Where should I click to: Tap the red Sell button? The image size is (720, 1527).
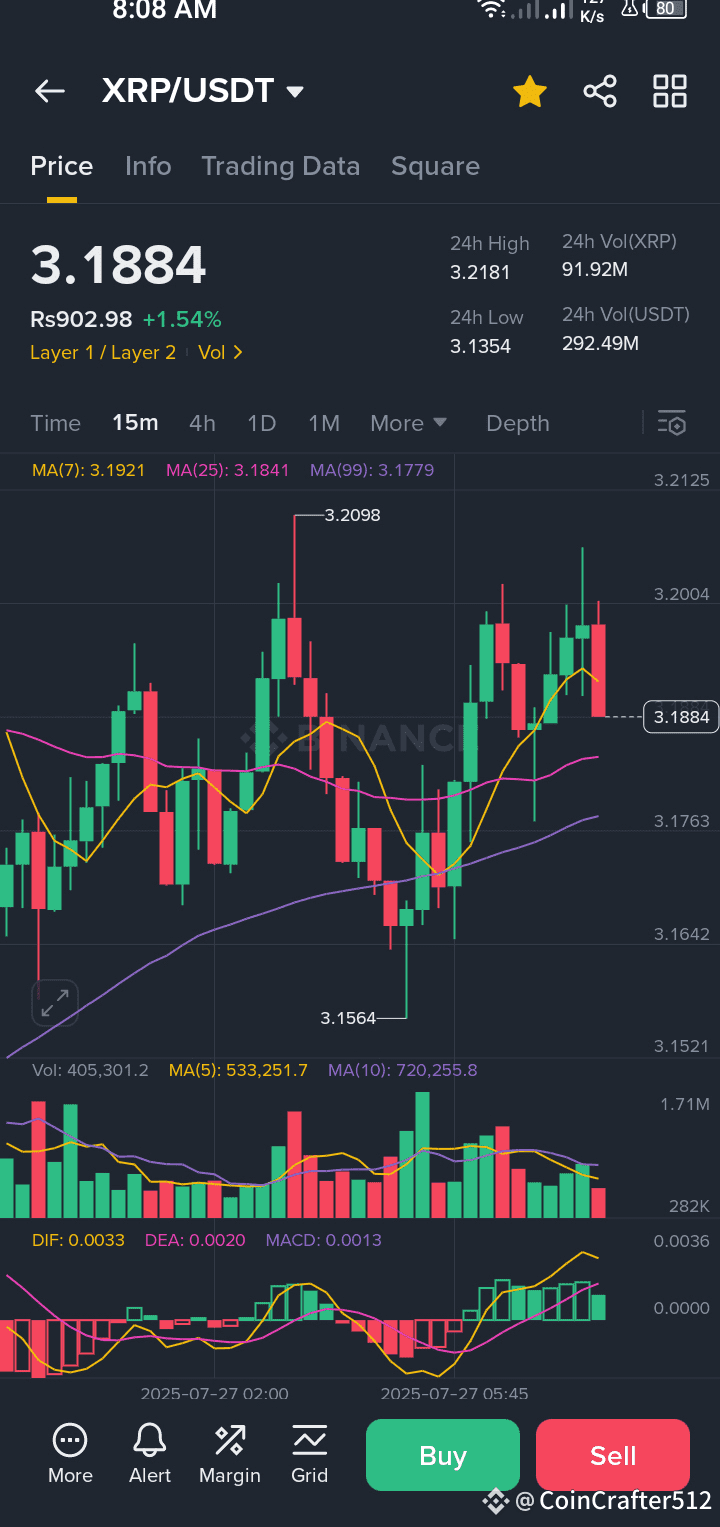[613, 1455]
